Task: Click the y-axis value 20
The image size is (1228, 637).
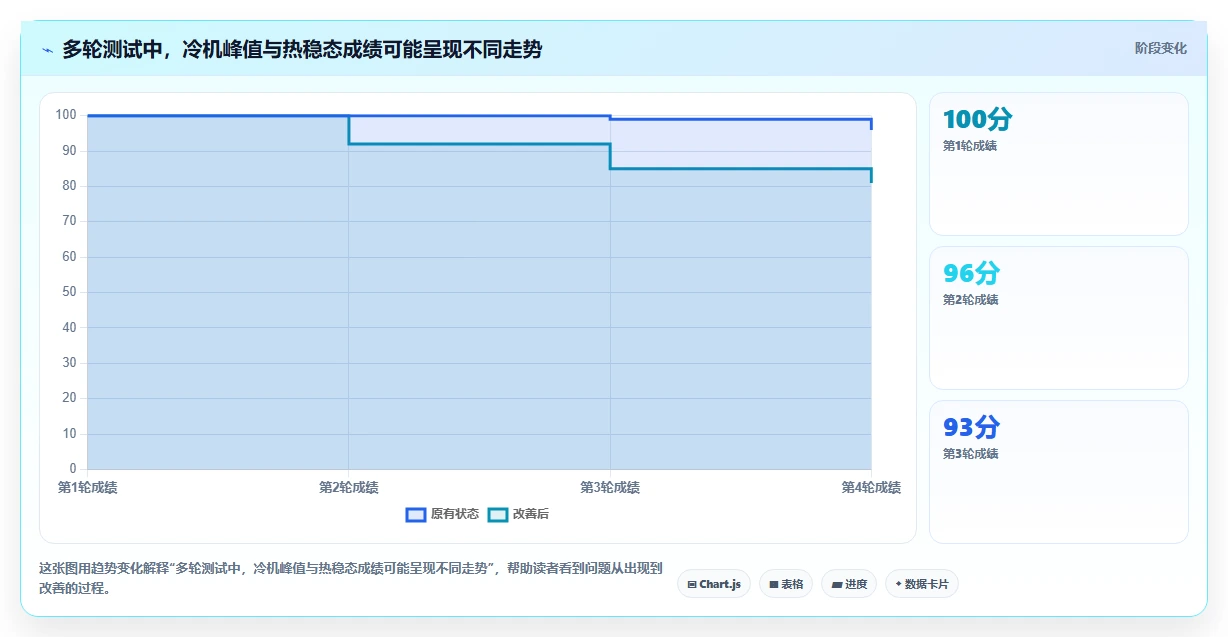Action: (69, 398)
